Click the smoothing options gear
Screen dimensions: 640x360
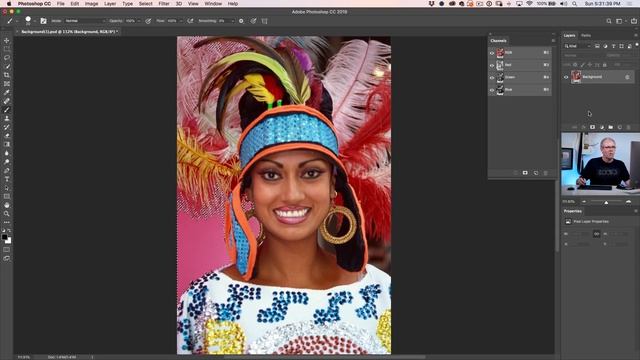(x=241, y=21)
